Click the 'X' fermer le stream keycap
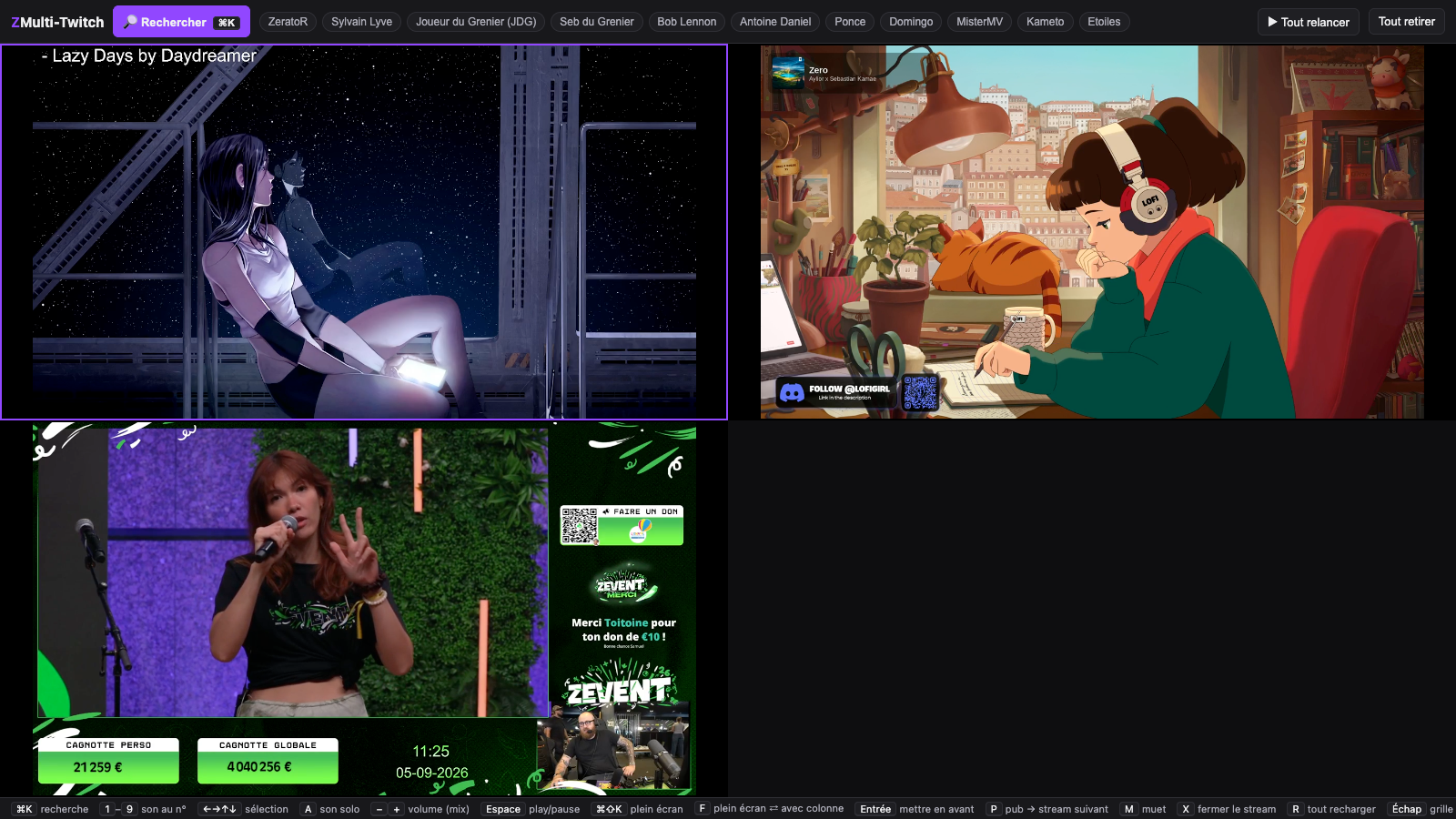Image resolution: width=1456 pixels, height=819 pixels. click(x=1186, y=809)
